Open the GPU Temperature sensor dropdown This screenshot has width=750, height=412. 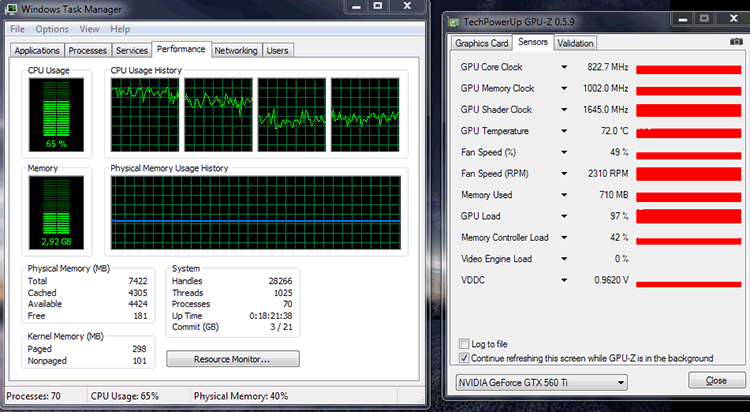[564, 131]
